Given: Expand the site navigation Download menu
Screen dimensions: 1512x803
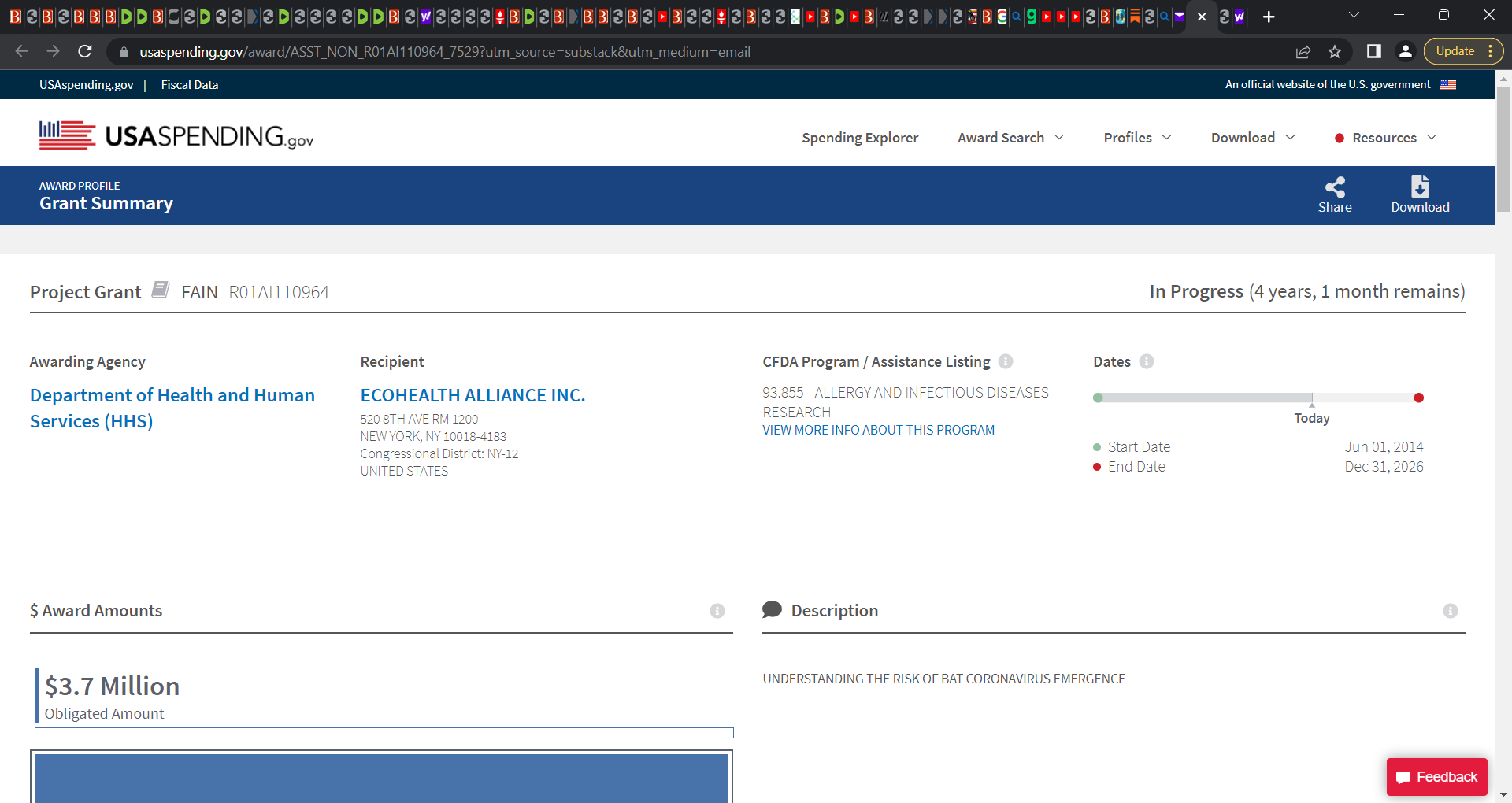Looking at the screenshot, I should [1253, 138].
